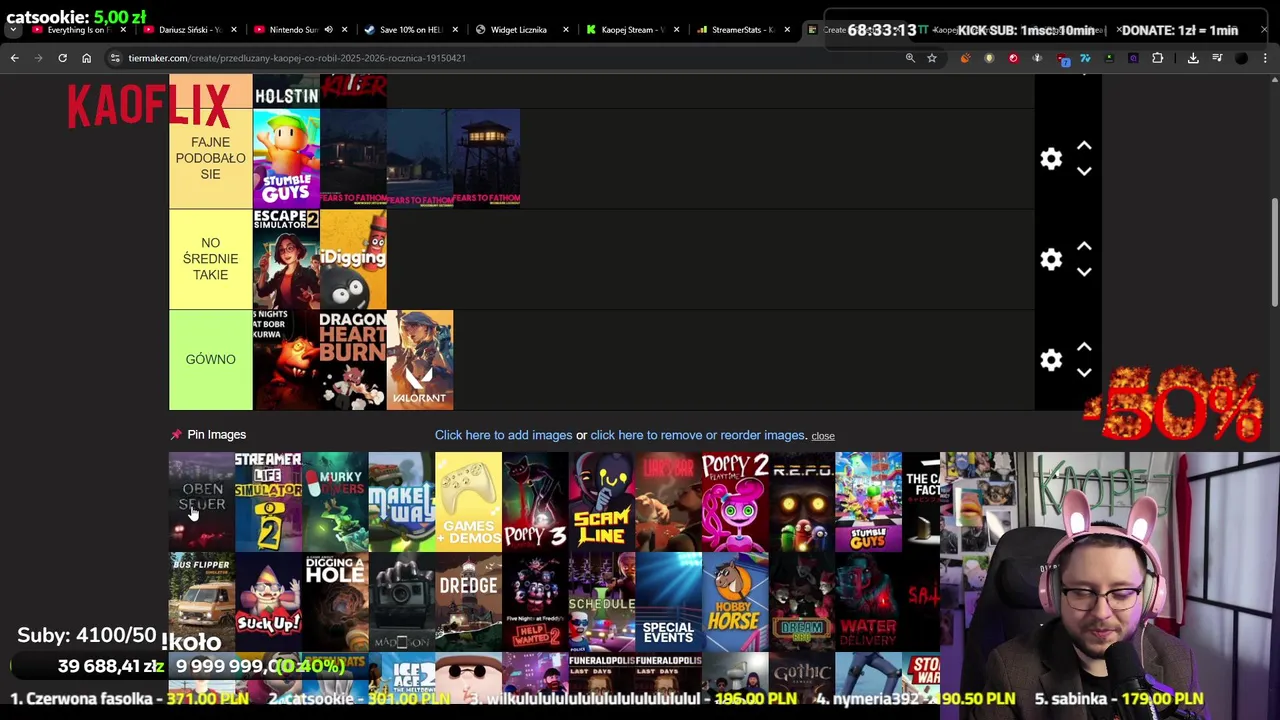
Task: Click the GÓWNO tier label
Action: [x=210, y=360]
